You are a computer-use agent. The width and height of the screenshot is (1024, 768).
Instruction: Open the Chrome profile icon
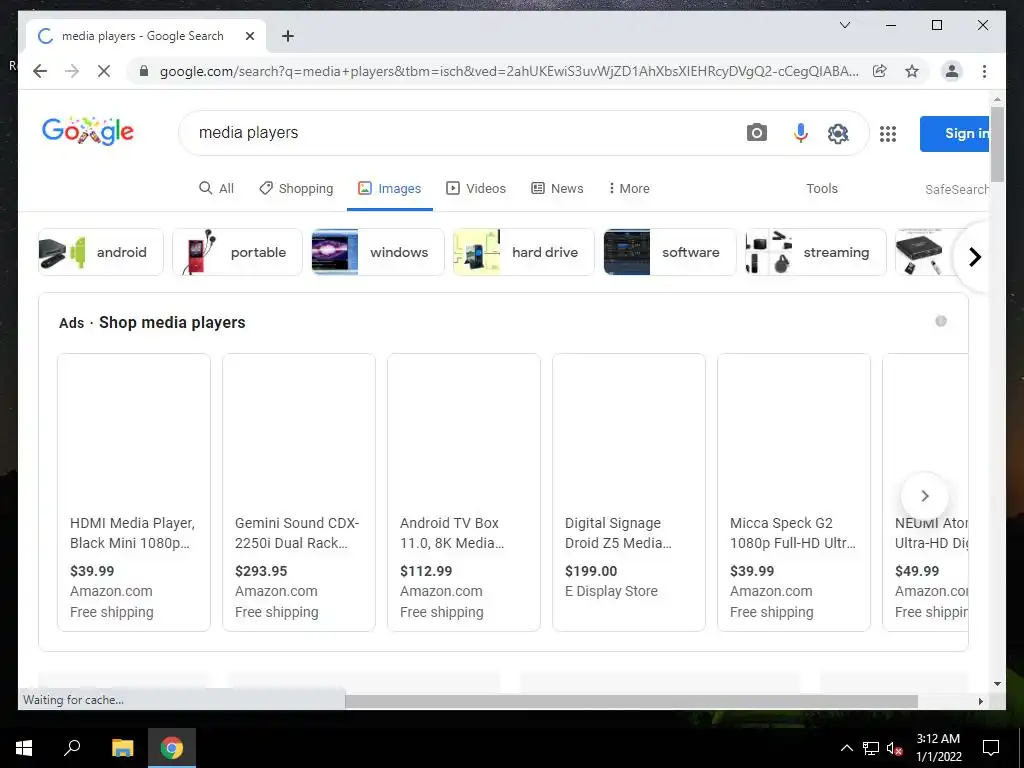[952, 71]
